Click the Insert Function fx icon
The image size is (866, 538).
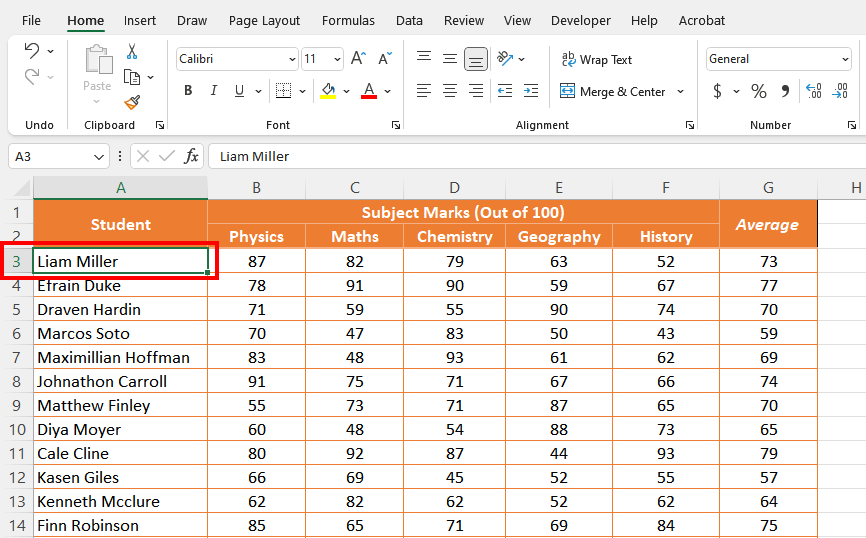pyautogui.click(x=191, y=156)
